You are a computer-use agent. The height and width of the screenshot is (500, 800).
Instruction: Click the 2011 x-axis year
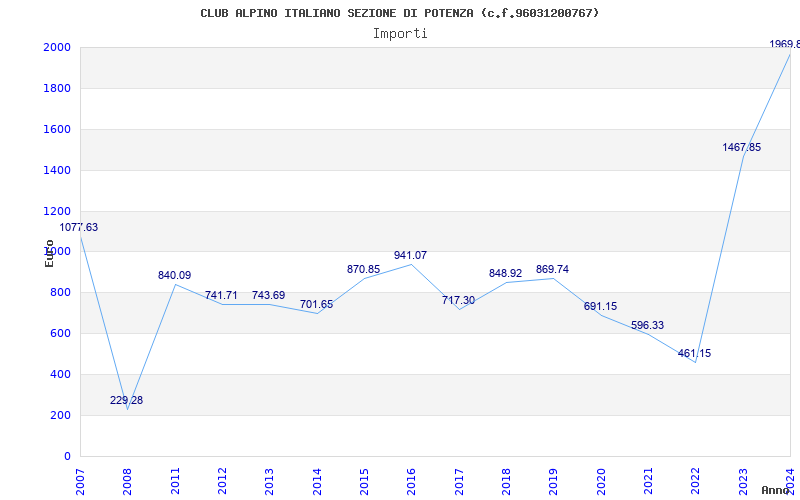point(175,482)
